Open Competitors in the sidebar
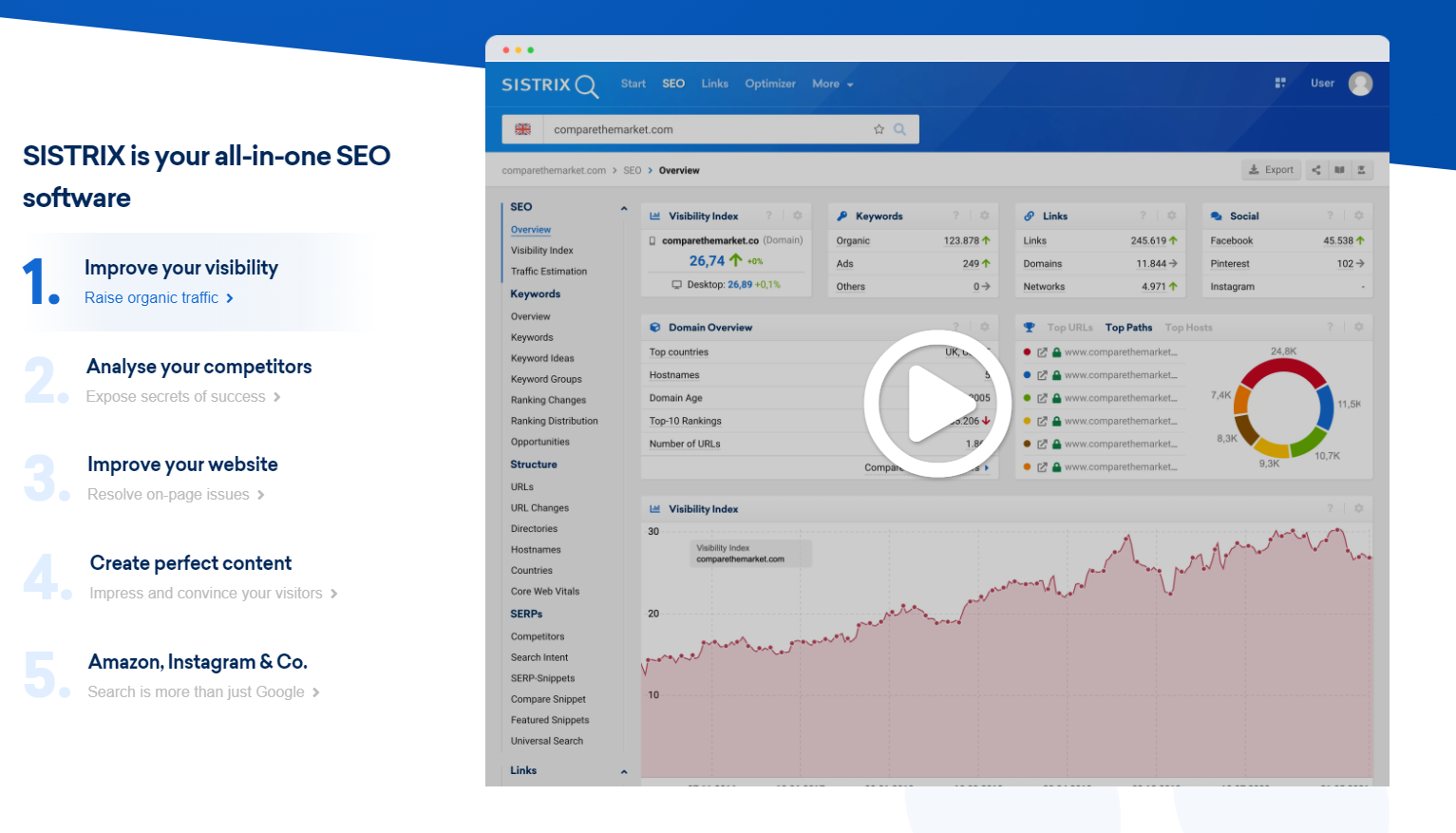The height and width of the screenshot is (833, 1456). [538, 636]
